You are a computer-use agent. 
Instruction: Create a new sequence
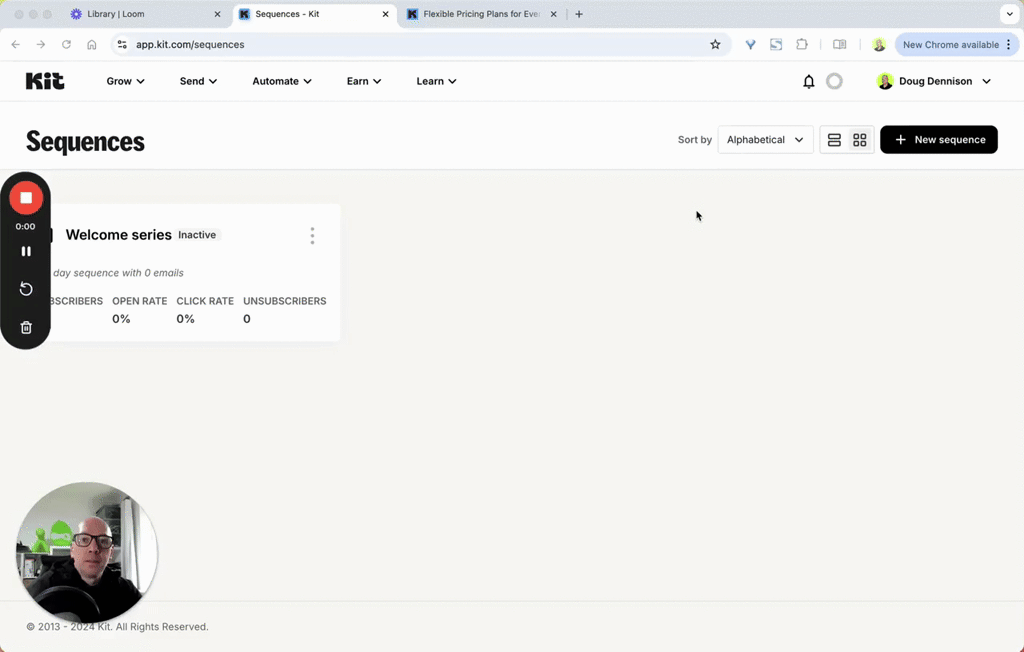click(938, 139)
